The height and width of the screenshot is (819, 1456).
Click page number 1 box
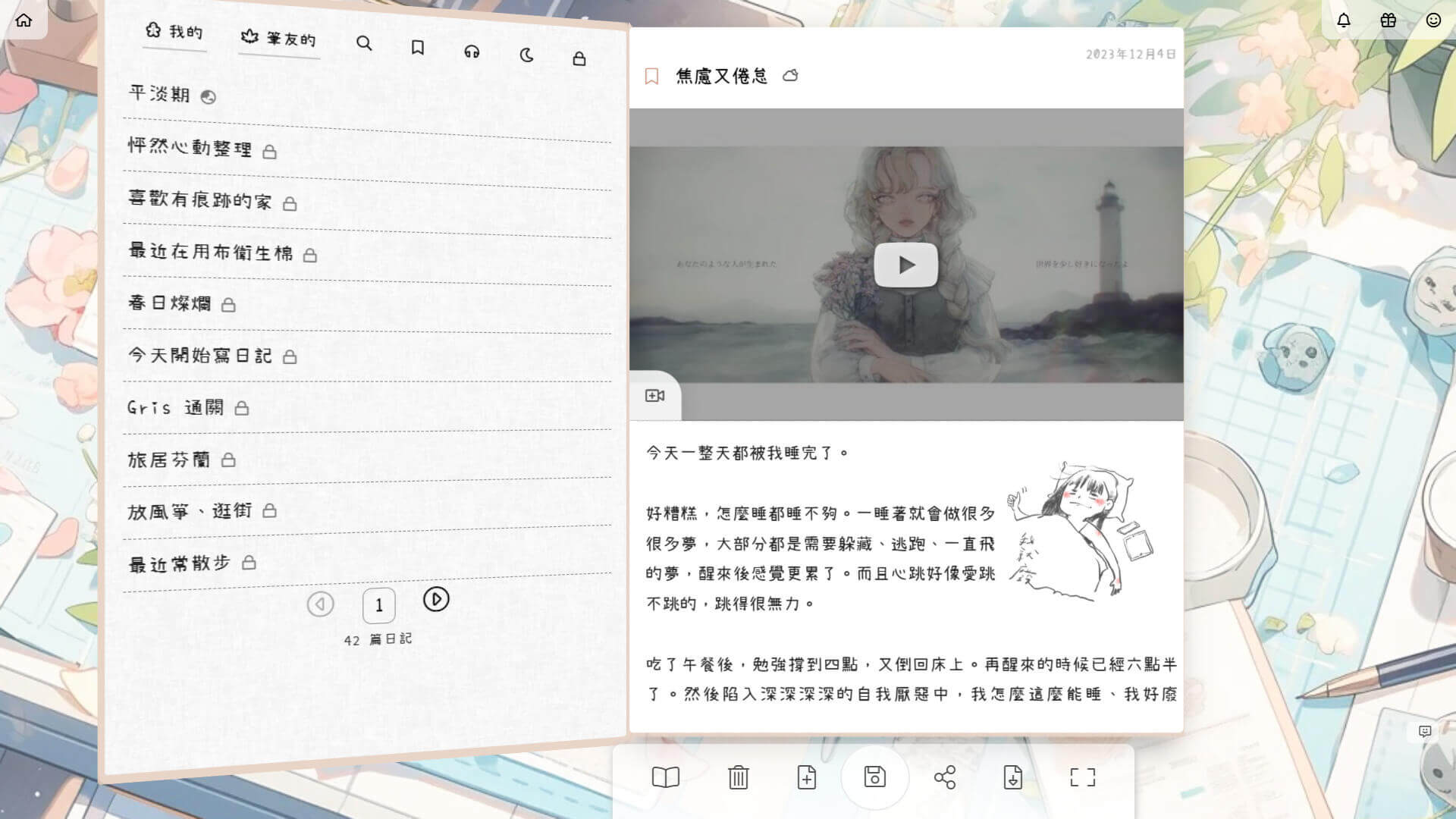(x=378, y=605)
